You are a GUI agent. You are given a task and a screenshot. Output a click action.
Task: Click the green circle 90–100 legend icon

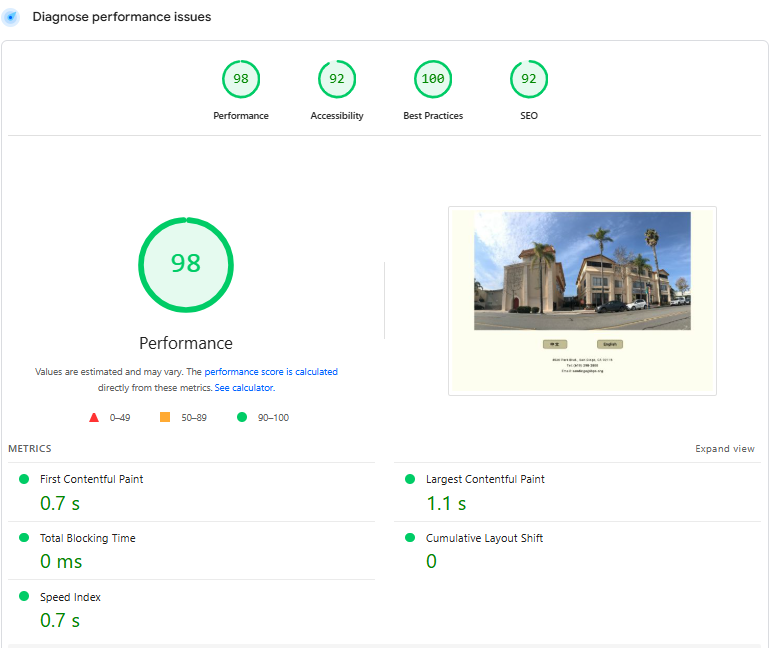click(x=242, y=417)
